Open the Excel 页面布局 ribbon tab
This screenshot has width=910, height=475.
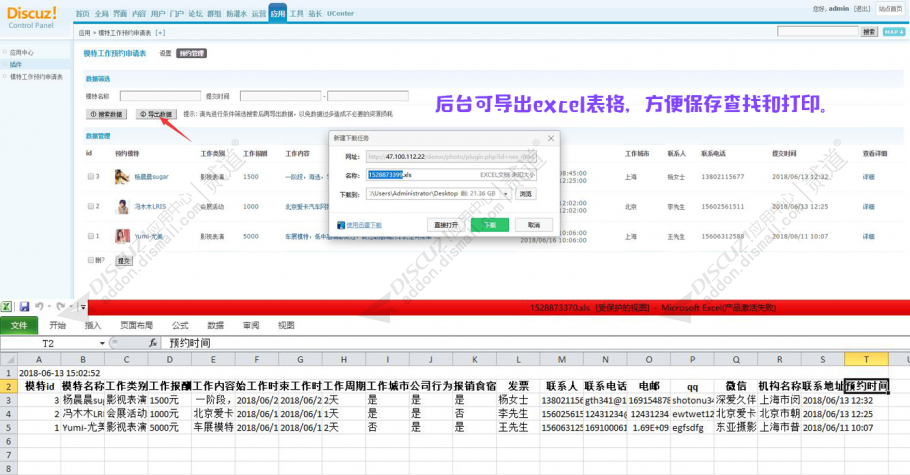(136, 325)
